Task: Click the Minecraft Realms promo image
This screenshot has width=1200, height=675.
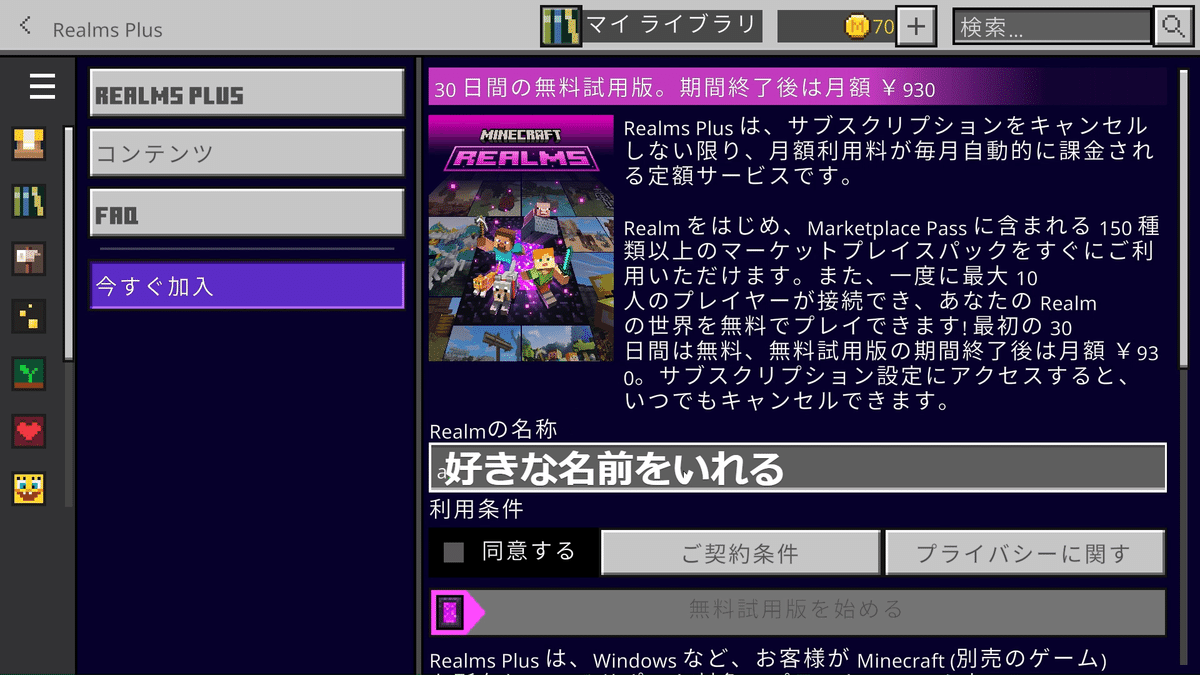Action: pos(521,238)
